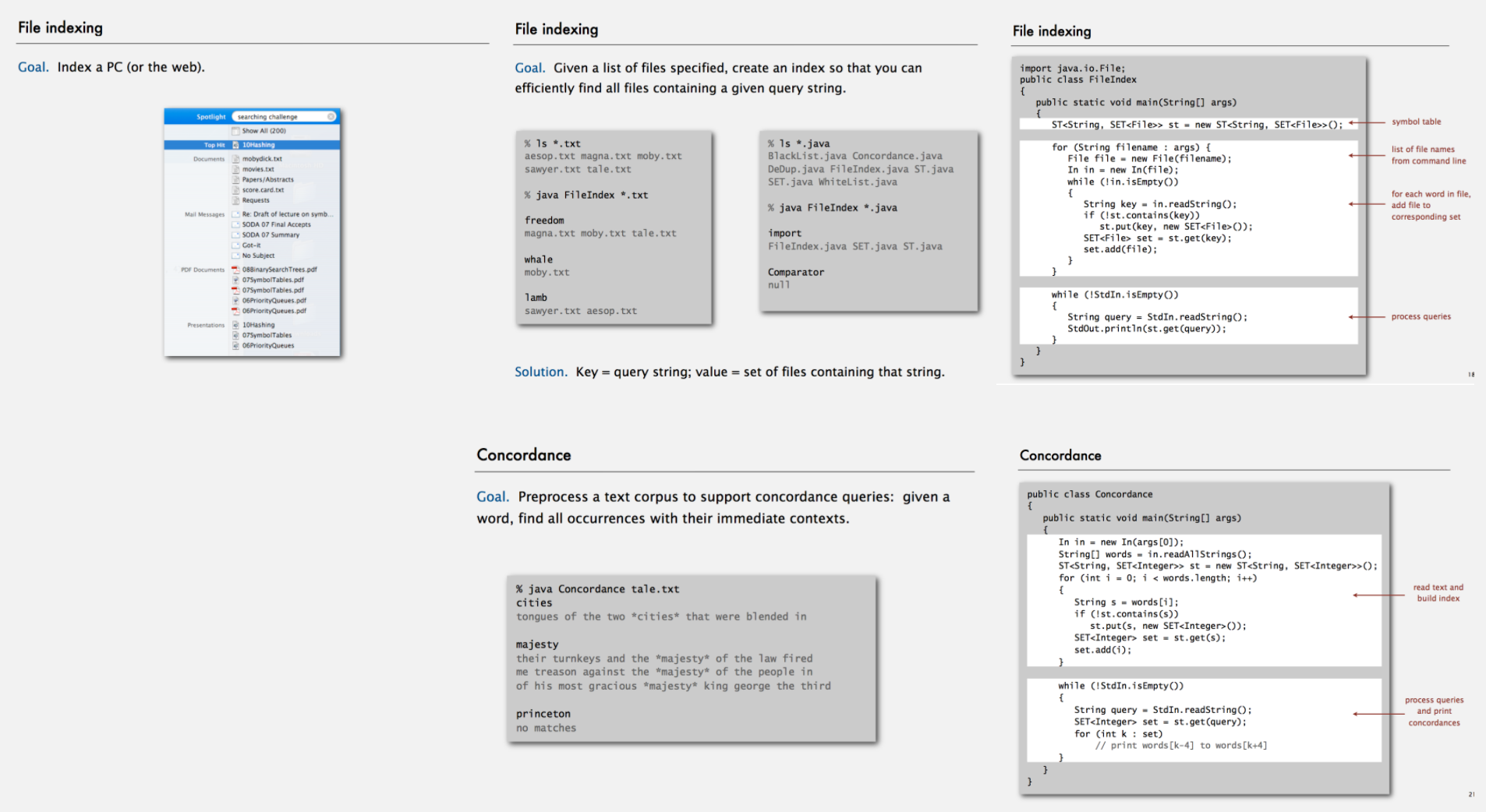Click 'StdOut.println(st.get(query));' code line
The image size is (1486, 812).
point(1147,328)
